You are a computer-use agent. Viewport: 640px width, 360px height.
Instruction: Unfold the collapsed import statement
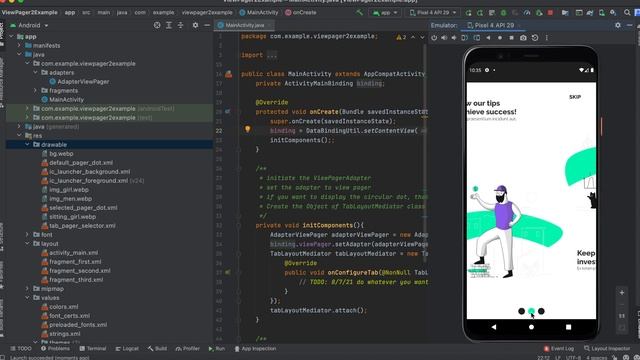(x=272, y=55)
